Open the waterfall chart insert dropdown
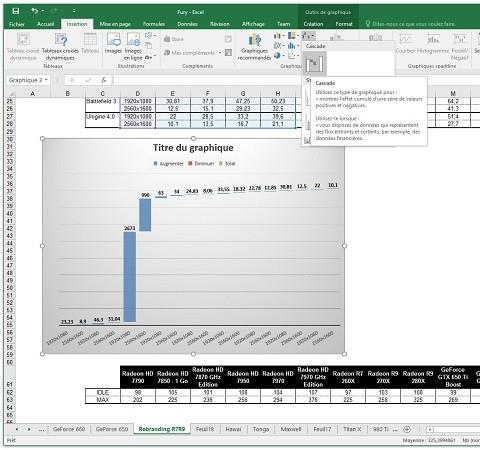The image size is (480, 450). (308, 35)
